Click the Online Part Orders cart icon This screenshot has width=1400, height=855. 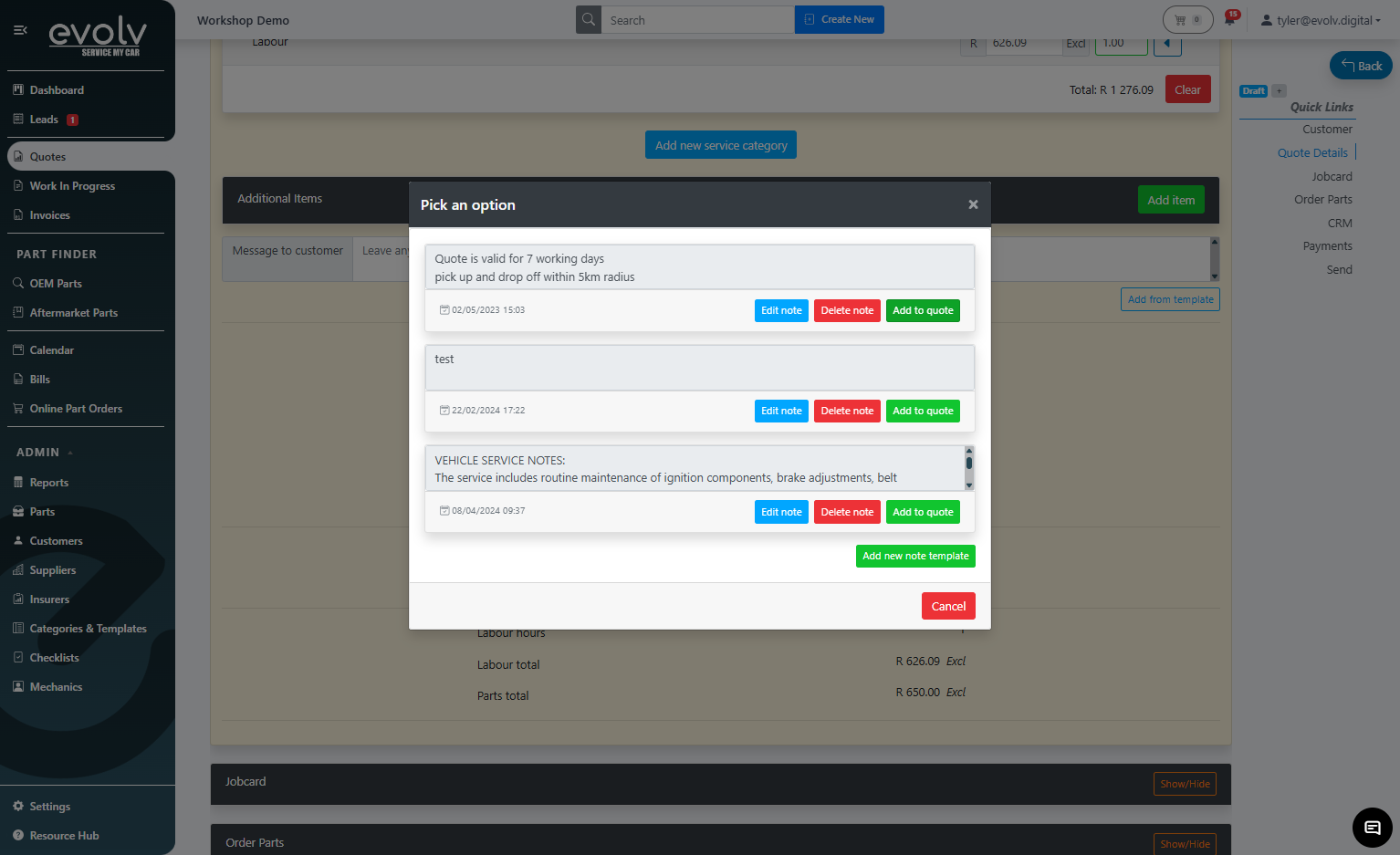point(18,408)
